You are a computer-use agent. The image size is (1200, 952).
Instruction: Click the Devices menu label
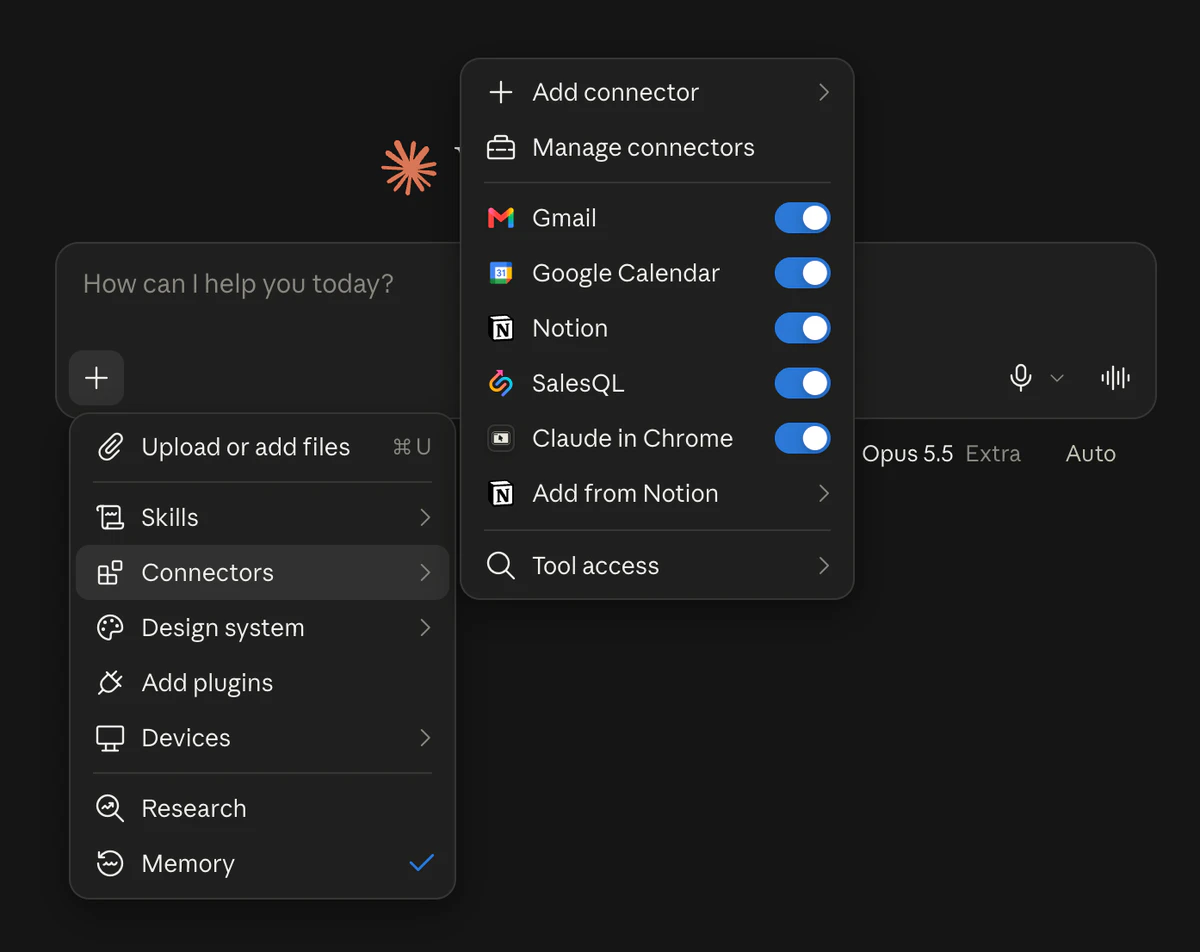pos(186,738)
